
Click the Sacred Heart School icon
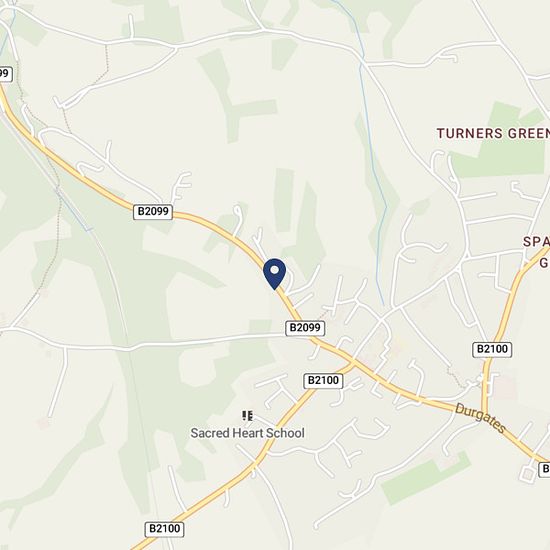point(247,416)
